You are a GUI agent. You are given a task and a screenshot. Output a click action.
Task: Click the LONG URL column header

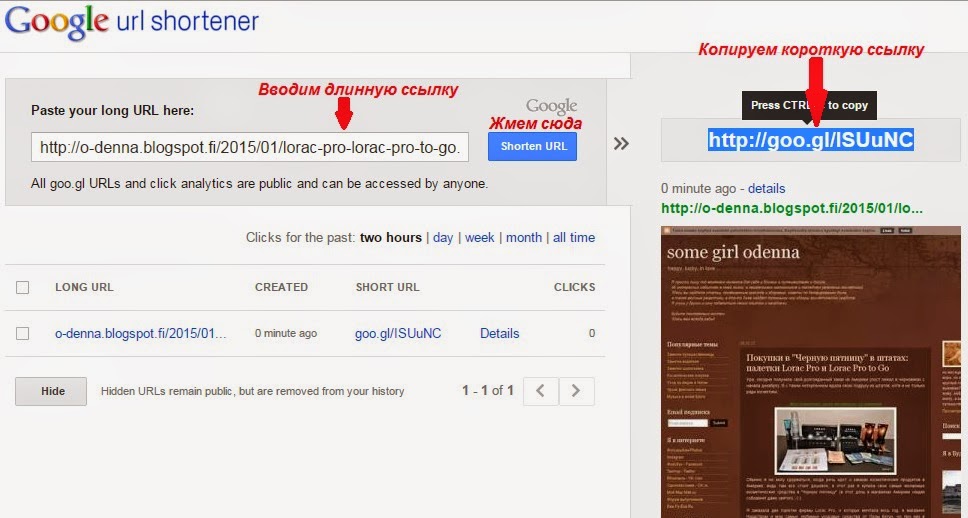84,287
